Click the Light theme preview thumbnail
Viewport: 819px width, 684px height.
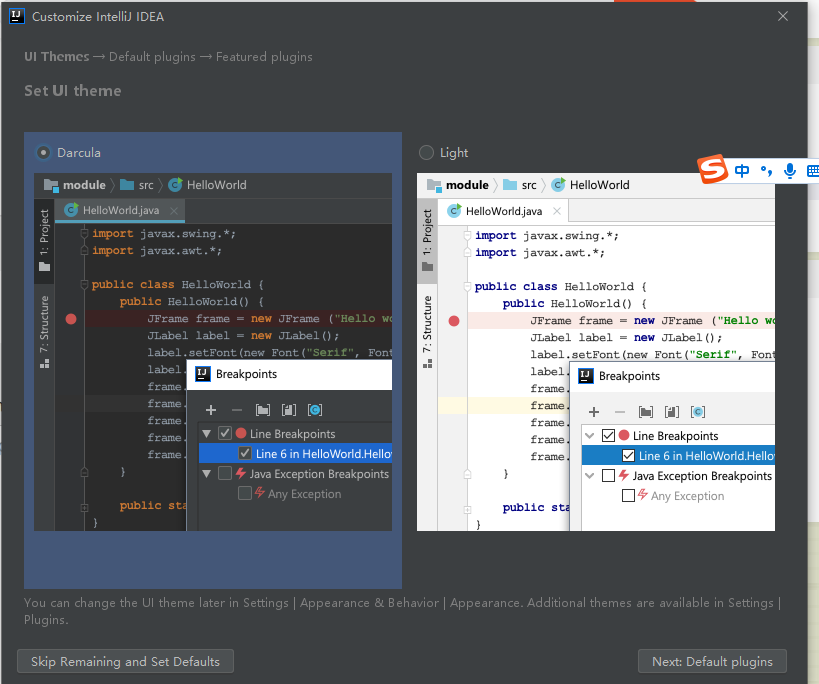pos(596,352)
